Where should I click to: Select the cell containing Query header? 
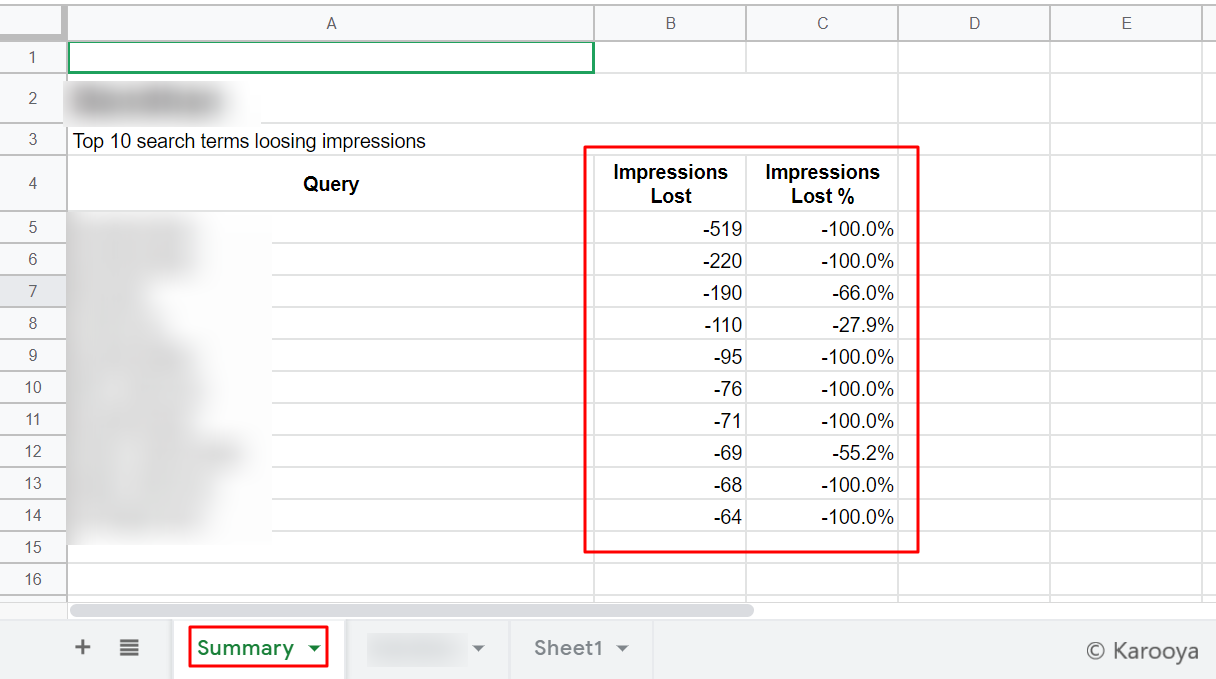pos(331,184)
